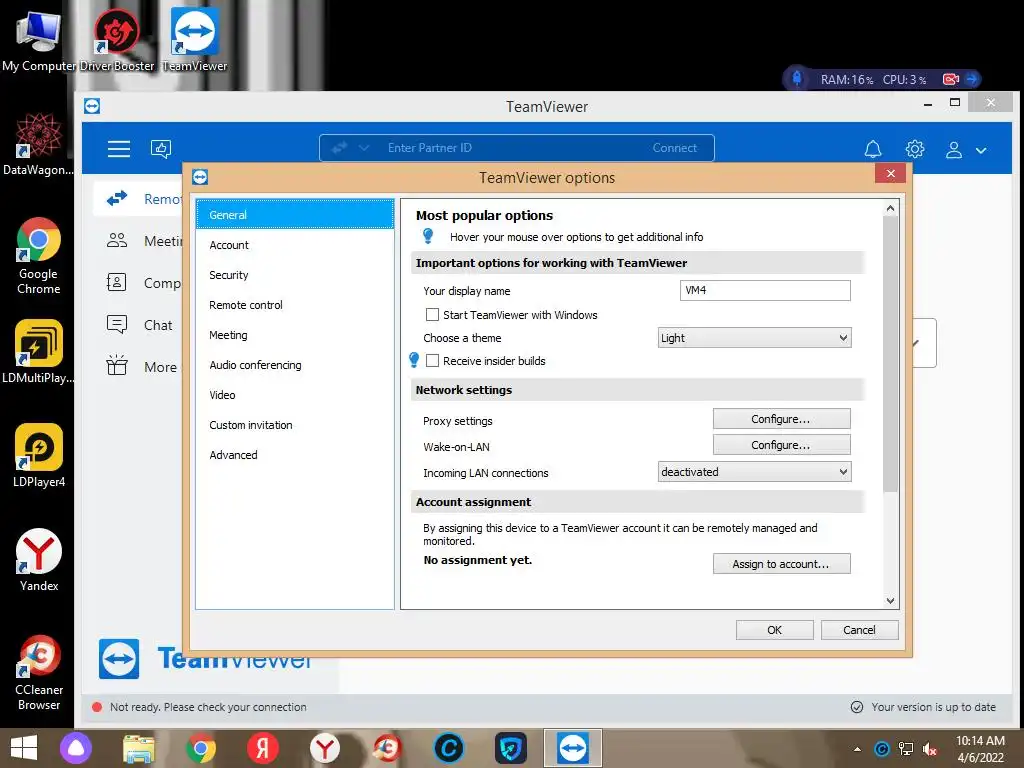Open the DataWagon desktop shortcut

(x=39, y=144)
